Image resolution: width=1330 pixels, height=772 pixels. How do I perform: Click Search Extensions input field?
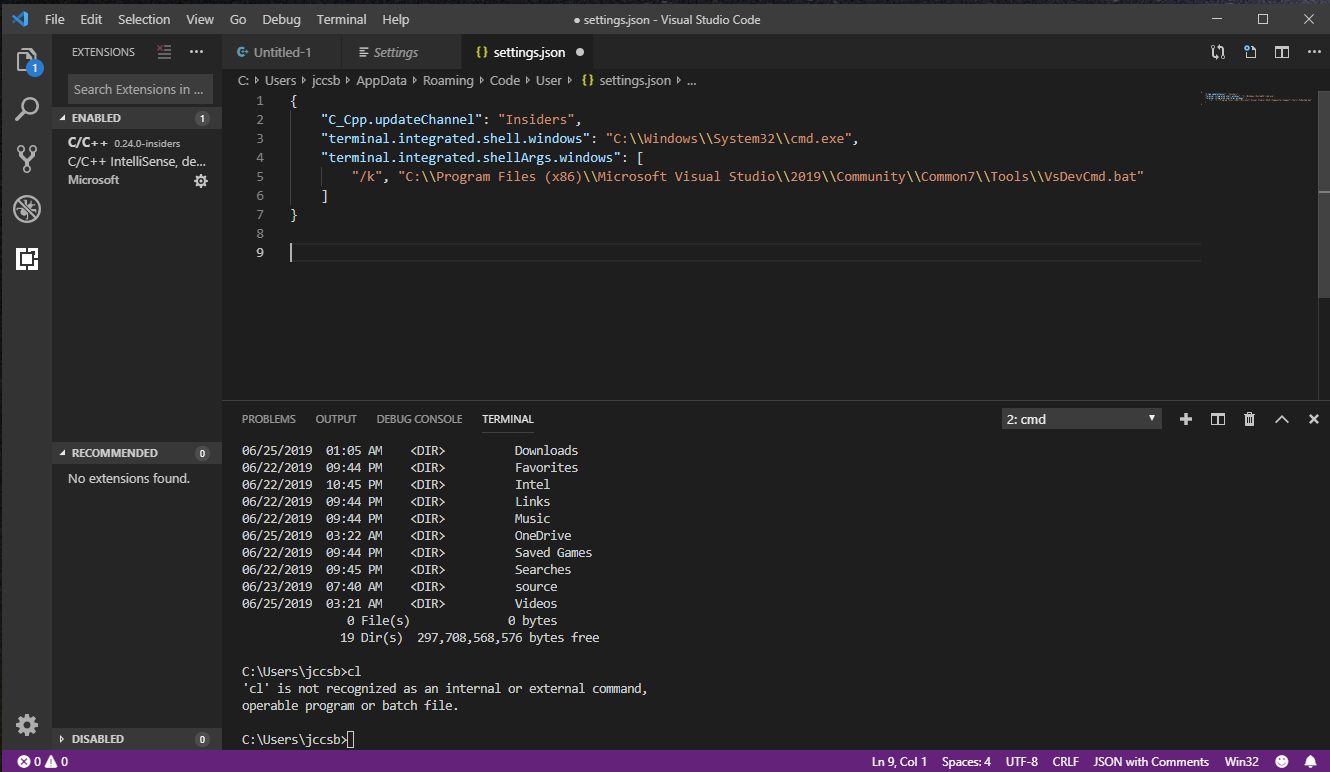click(140, 89)
